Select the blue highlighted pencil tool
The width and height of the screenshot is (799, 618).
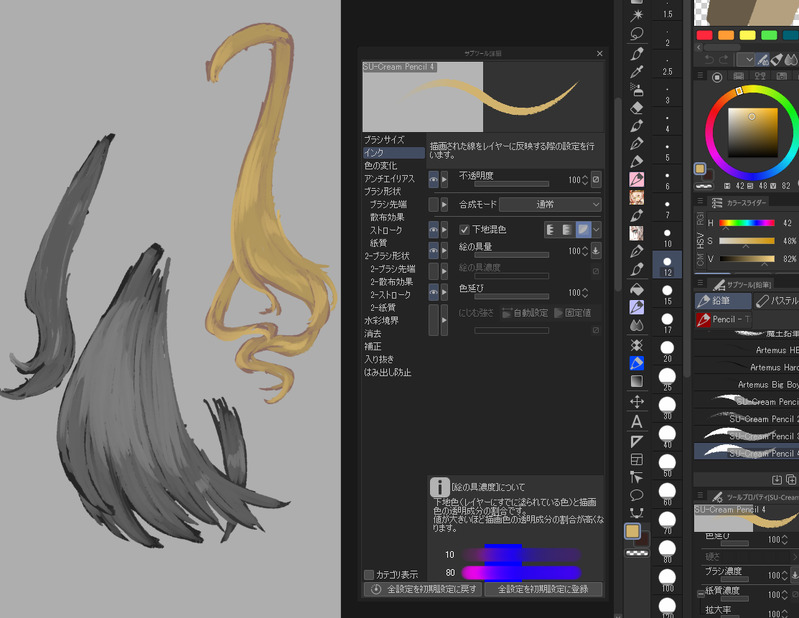pos(636,363)
